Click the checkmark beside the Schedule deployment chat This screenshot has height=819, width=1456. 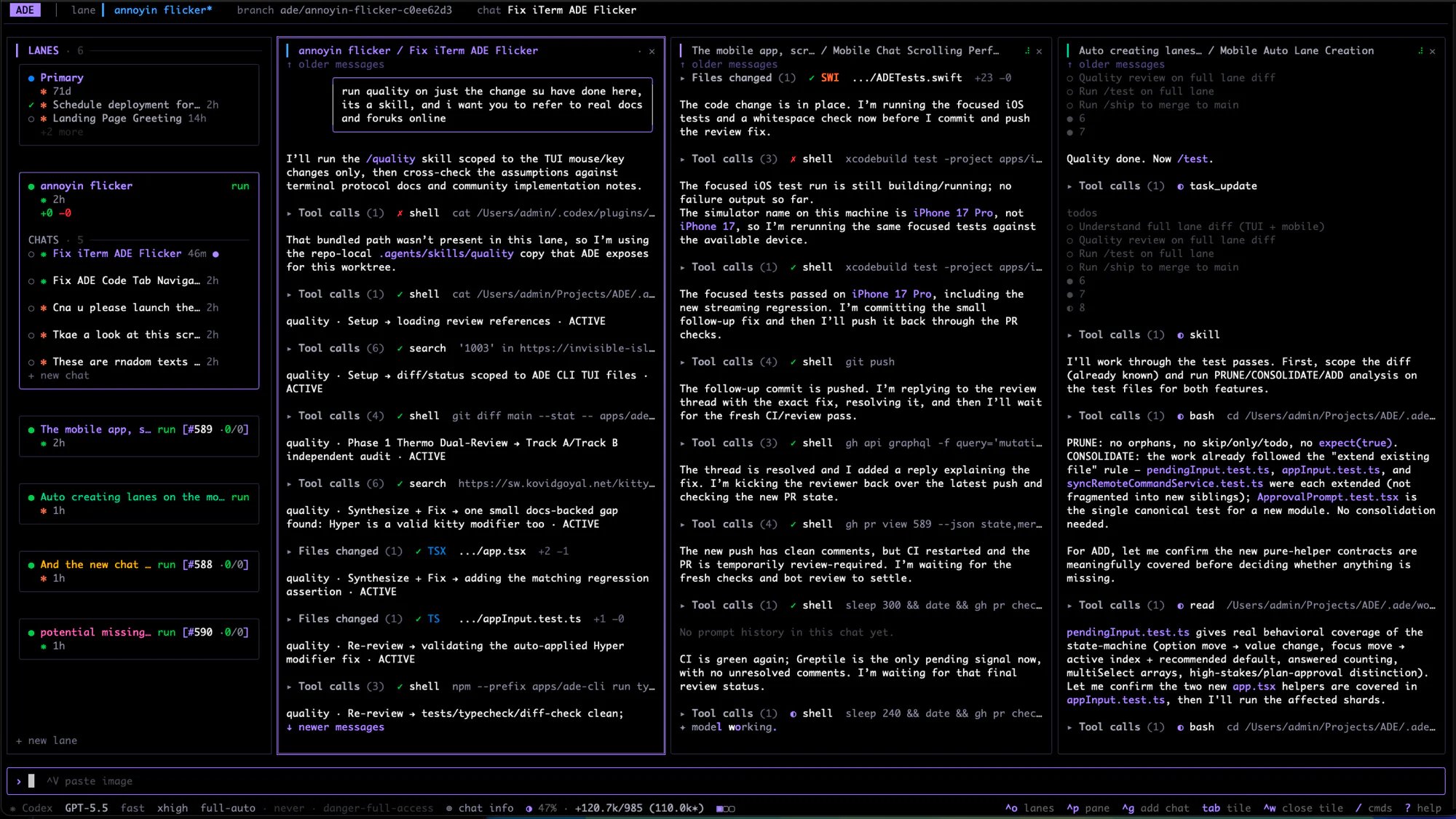coord(31,105)
